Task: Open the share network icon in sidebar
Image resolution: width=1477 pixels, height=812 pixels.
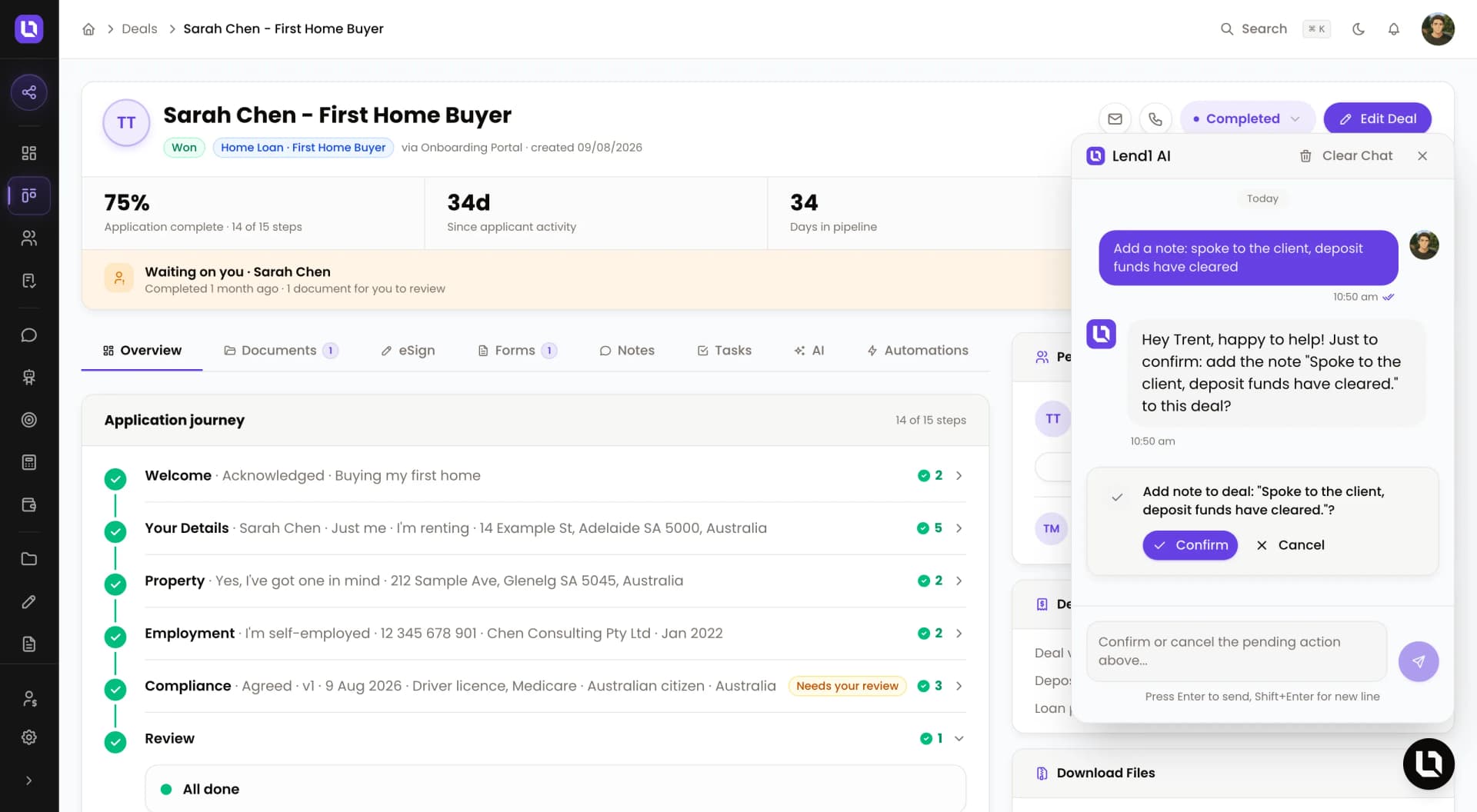Action: [x=29, y=92]
